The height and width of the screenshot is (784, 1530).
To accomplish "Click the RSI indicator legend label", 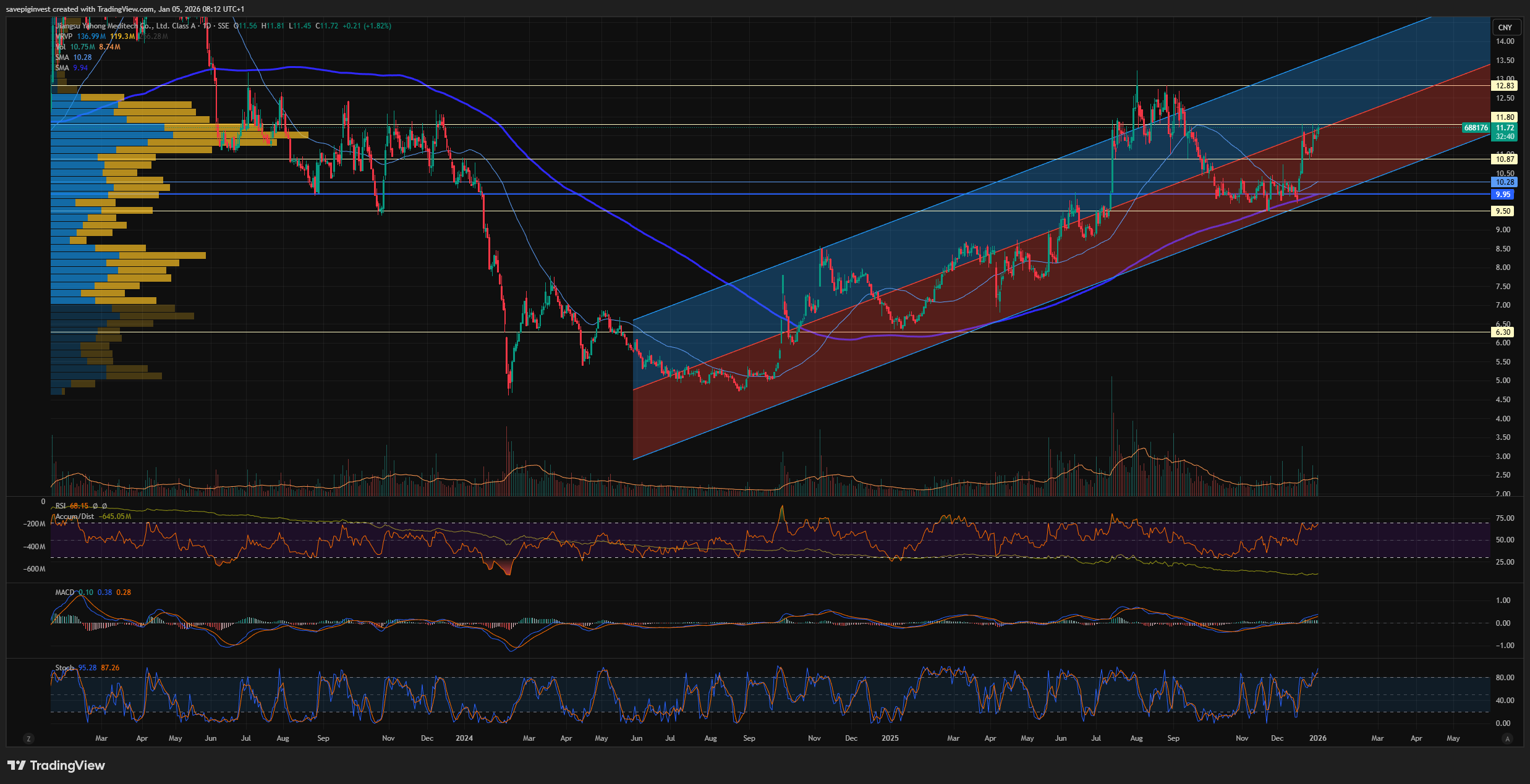I will tap(61, 506).
